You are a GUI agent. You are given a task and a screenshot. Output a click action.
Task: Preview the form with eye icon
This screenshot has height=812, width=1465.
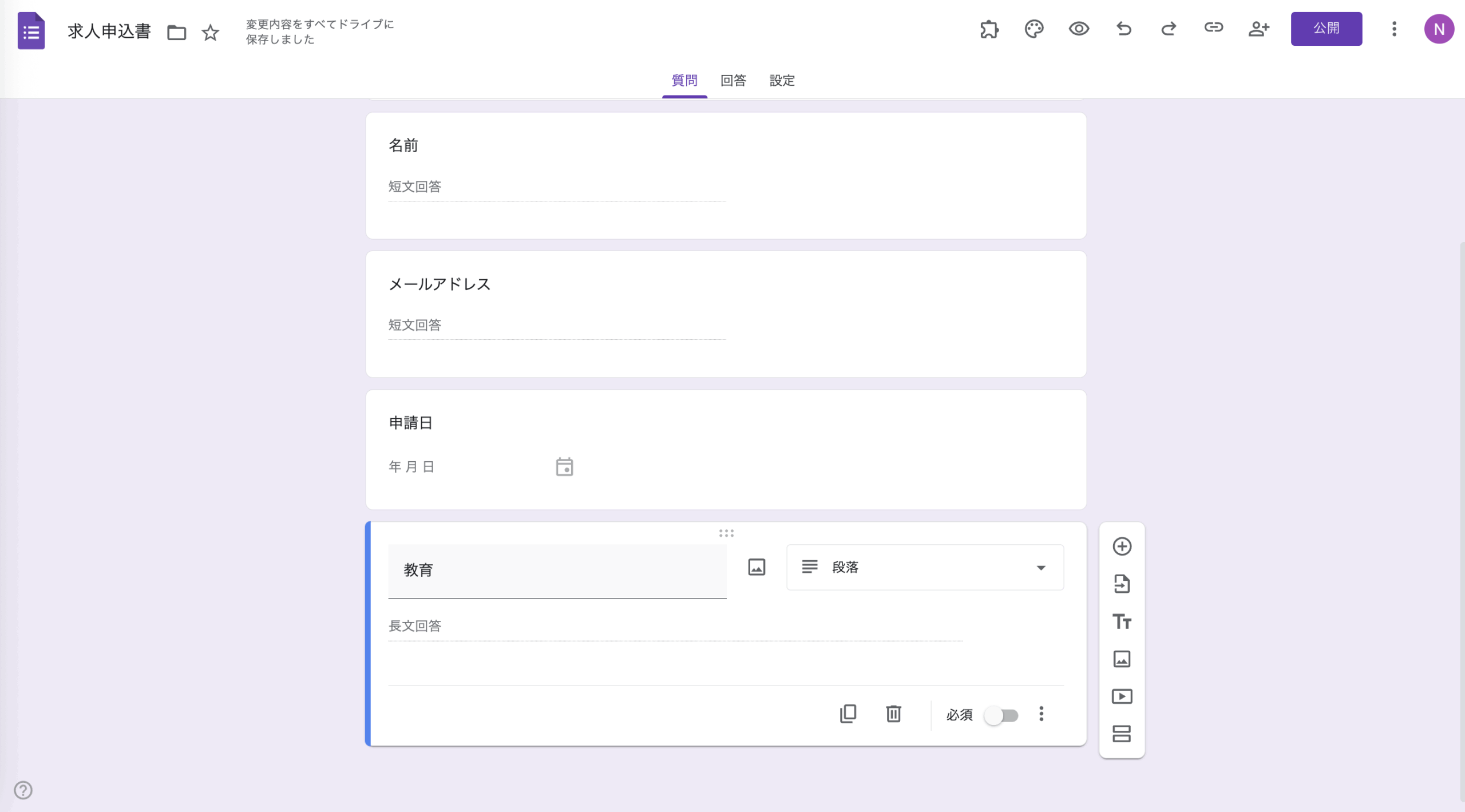(1079, 29)
